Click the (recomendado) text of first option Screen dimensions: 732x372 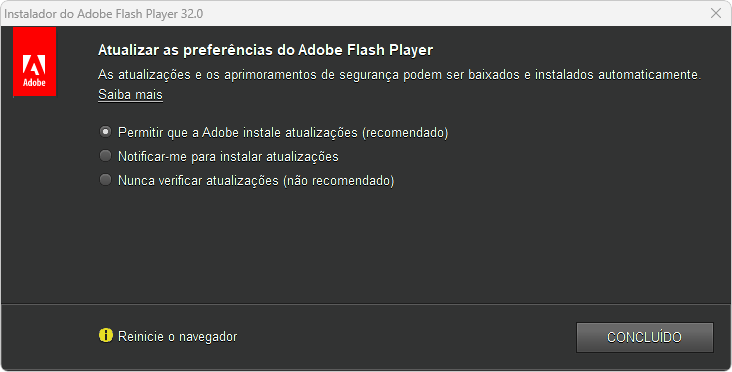tap(405, 133)
